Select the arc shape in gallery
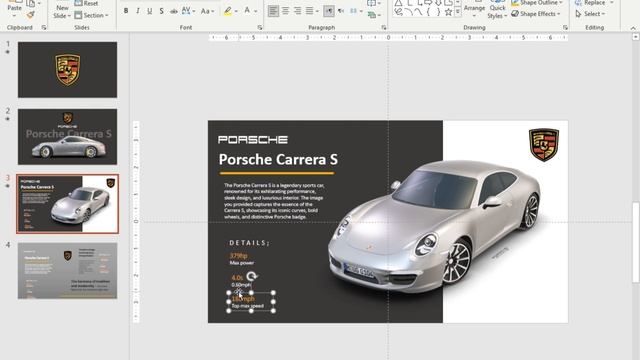Screen dimensions: 640x360 409,12
